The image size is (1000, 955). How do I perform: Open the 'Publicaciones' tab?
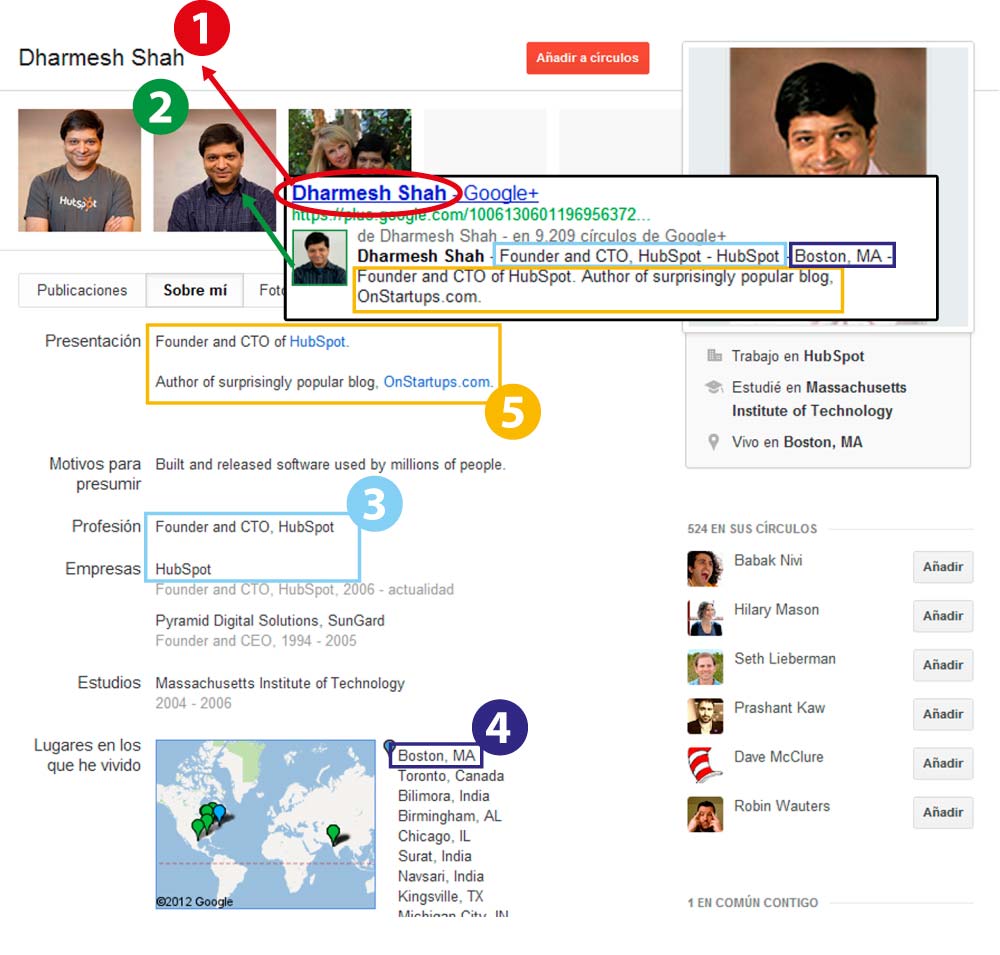[x=82, y=290]
